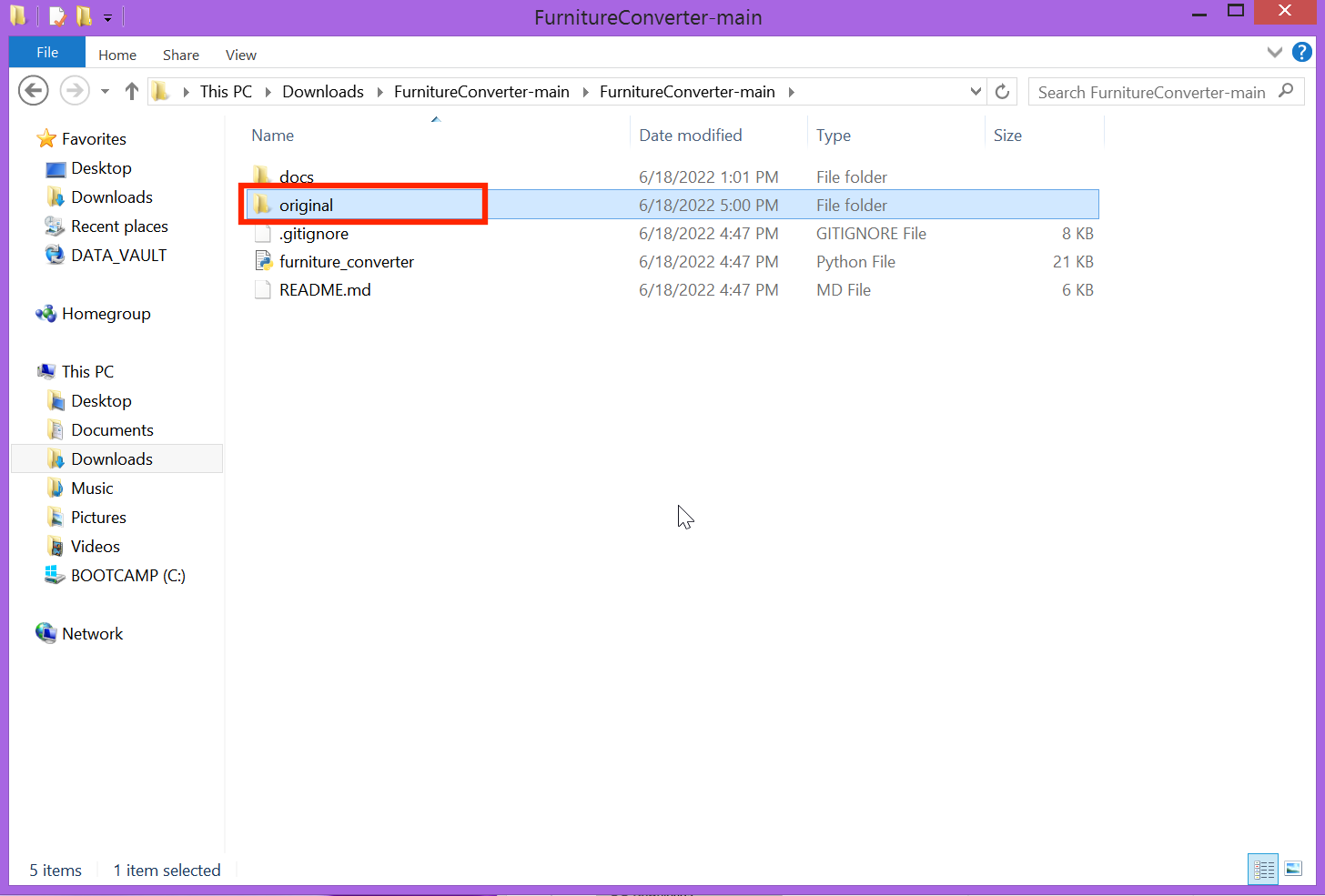Keep details view enabled in the status bar
Screen dimensions: 1325x896
point(1263,869)
